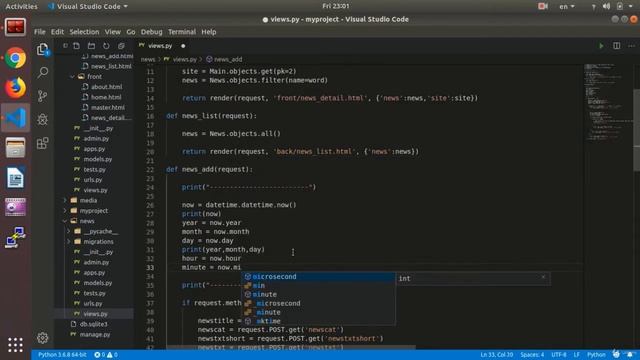Image resolution: width=640 pixels, height=360 pixels.
Task: Open the Manage gear at sidebar bottom
Action: pos(42,338)
